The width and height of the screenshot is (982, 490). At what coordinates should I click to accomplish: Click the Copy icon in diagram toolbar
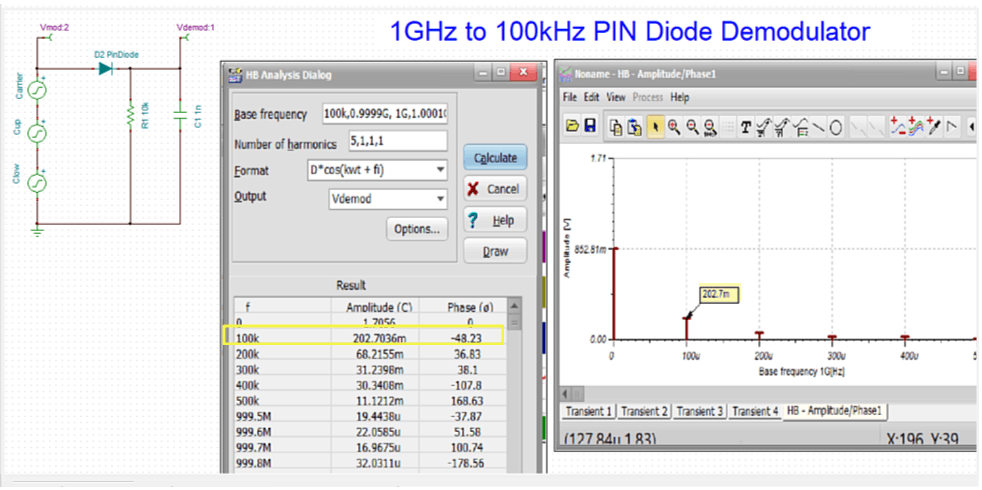617,126
